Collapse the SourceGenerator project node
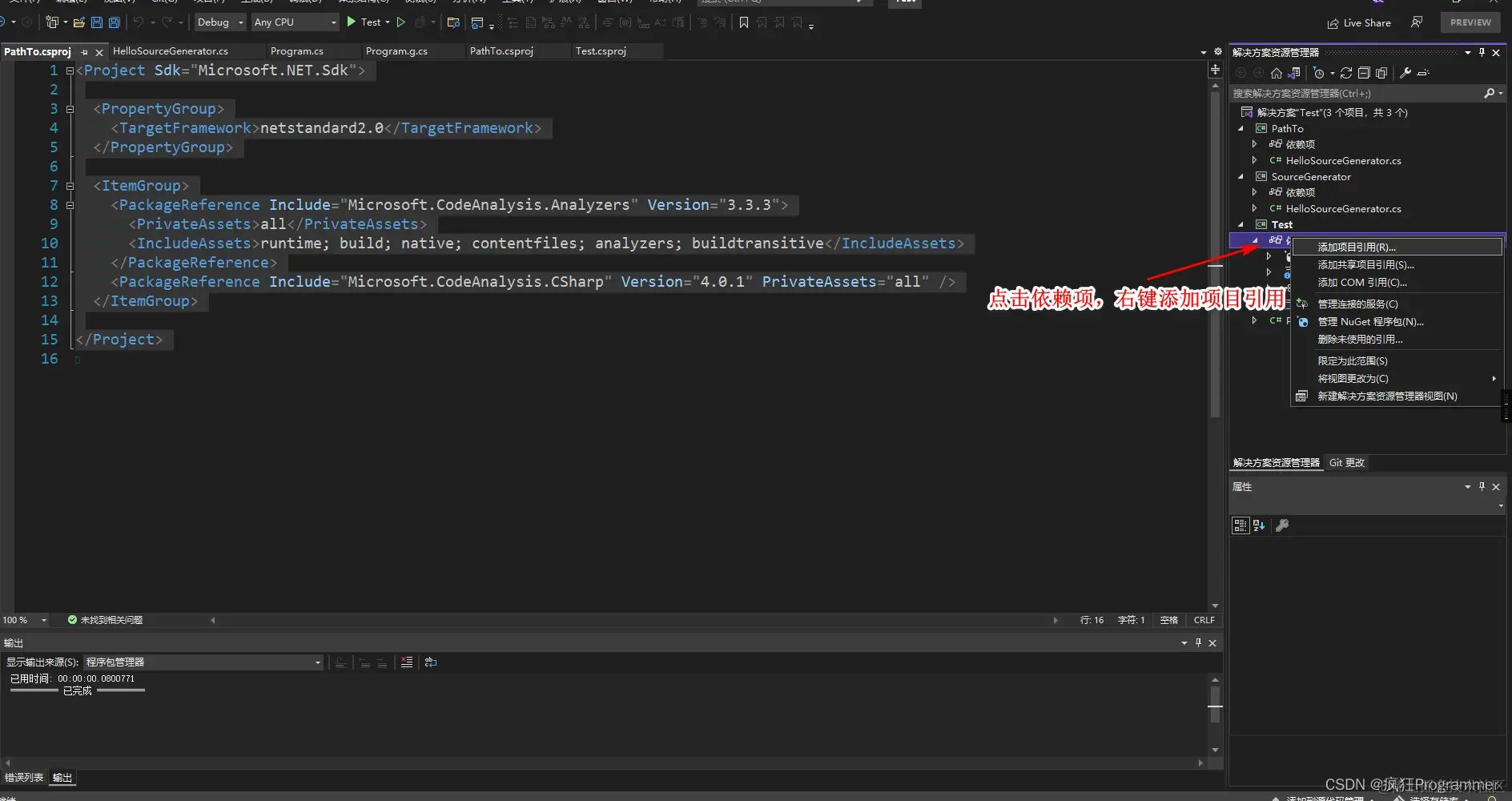The height and width of the screenshot is (801, 1512). (x=1241, y=177)
